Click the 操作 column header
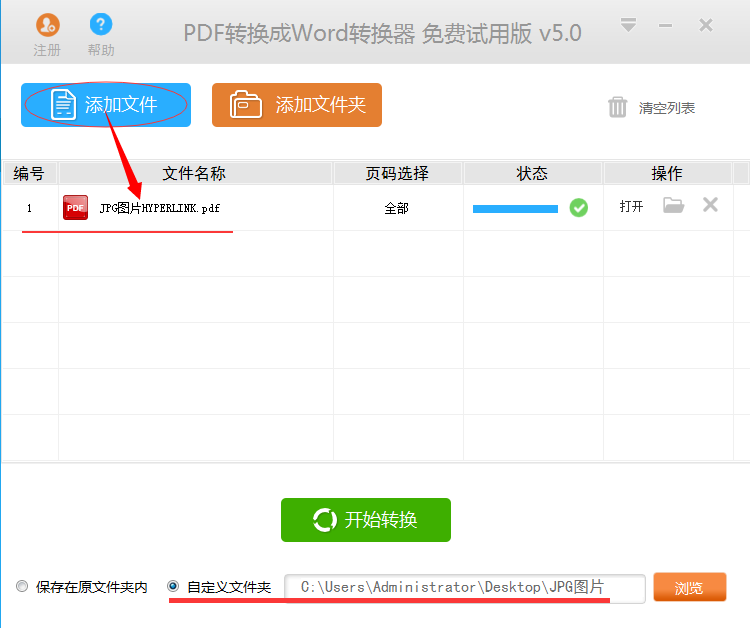Image resolution: width=750 pixels, height=628 pixels. (x=667, y=173)
